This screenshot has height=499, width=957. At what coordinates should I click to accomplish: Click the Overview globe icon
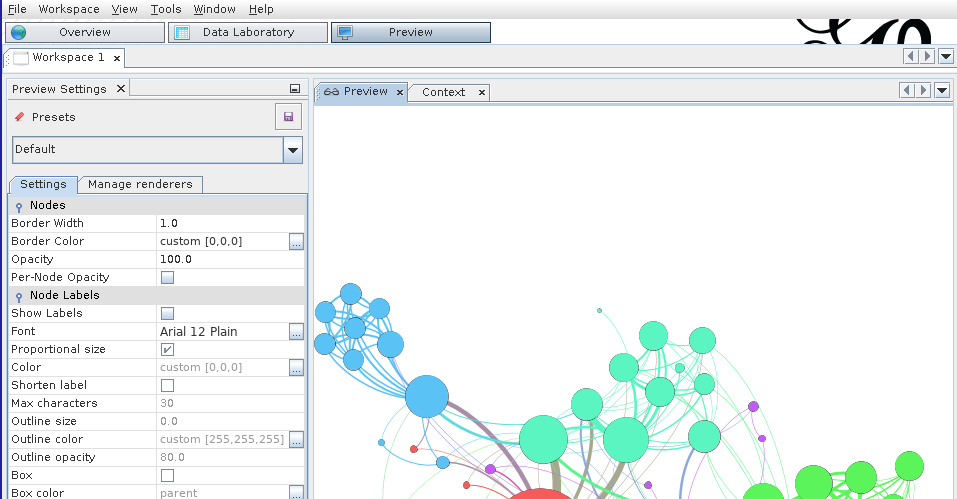[19, 32]
